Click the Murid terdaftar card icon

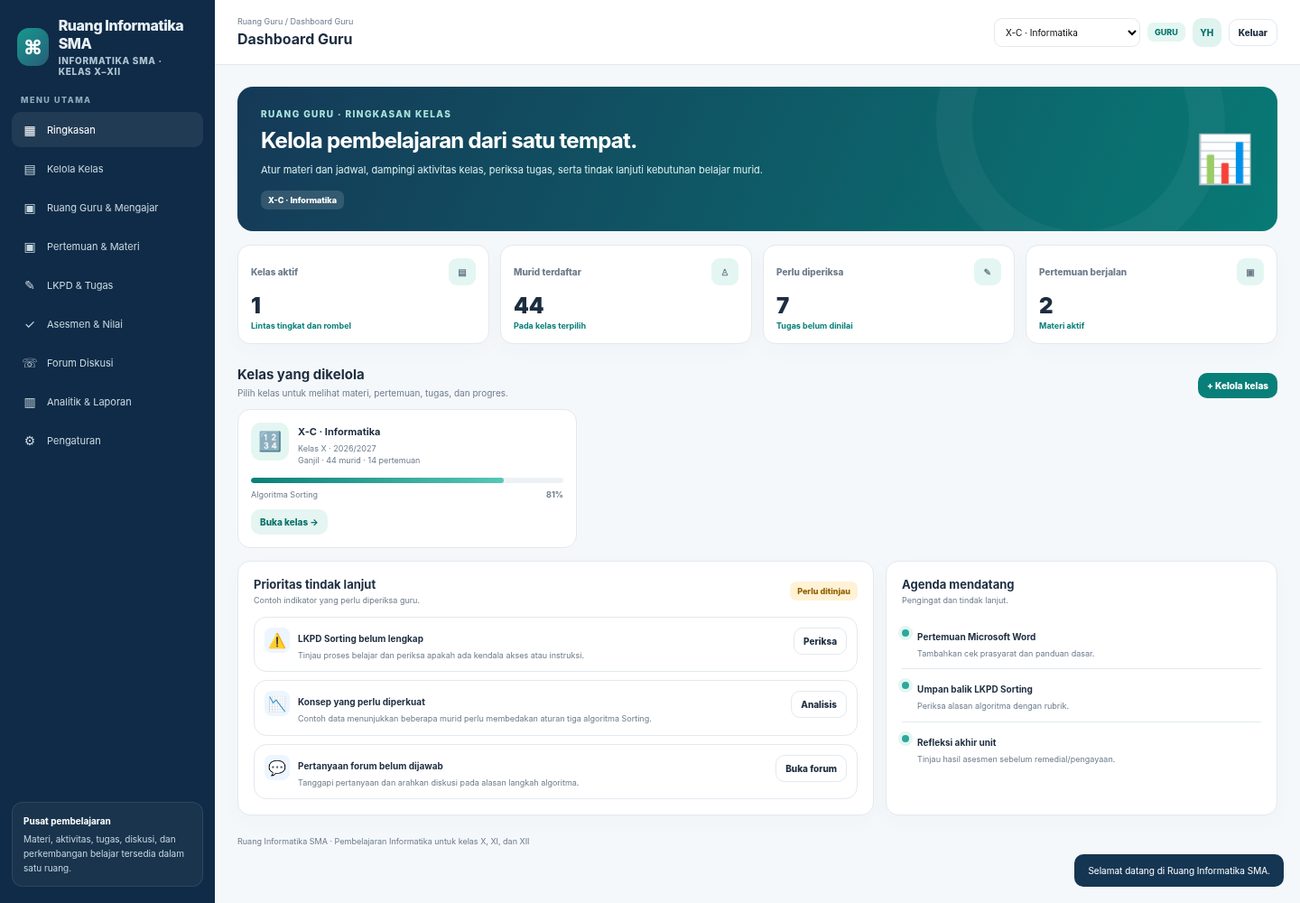[725, 272]
